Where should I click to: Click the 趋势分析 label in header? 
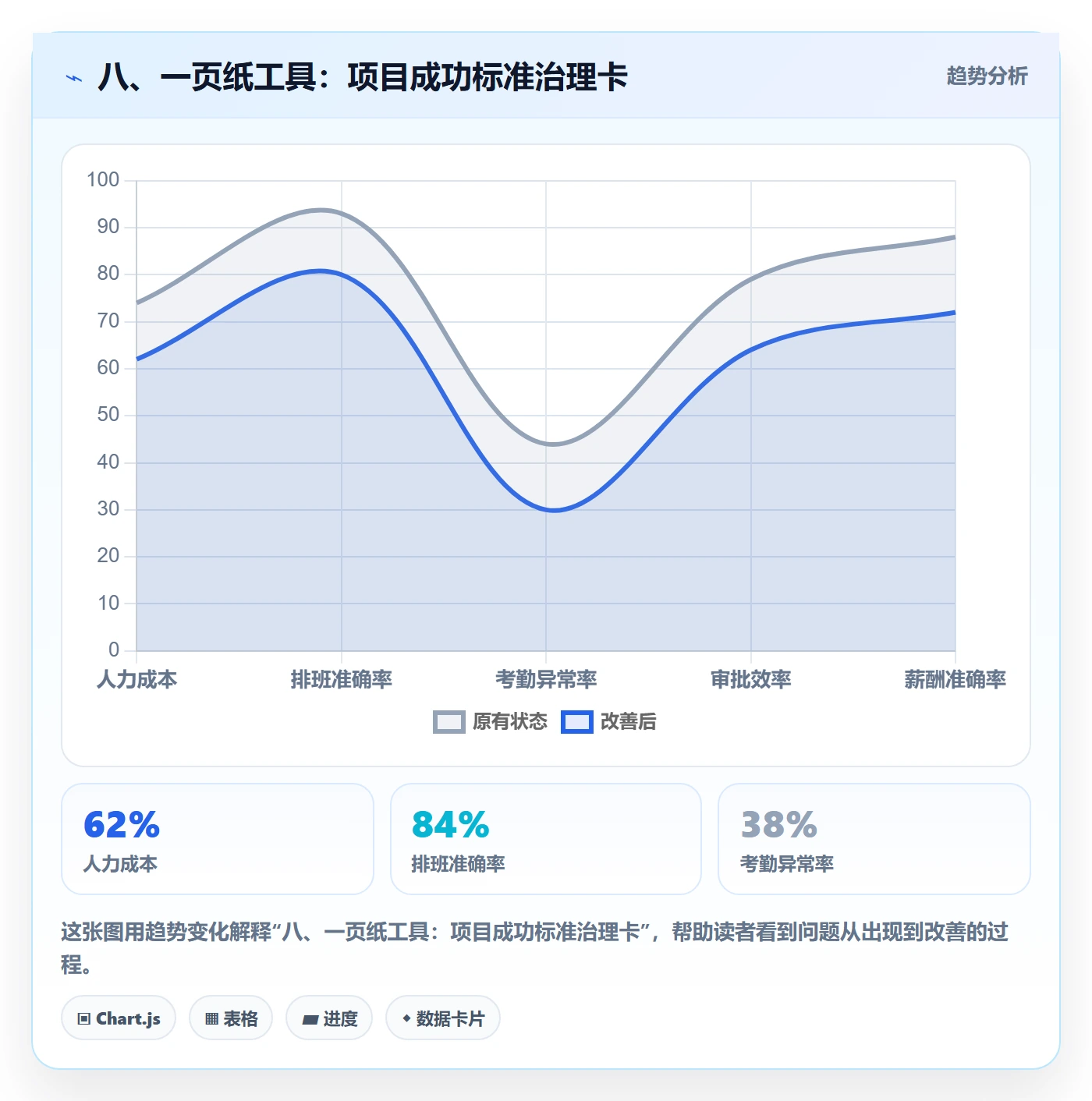987,76
